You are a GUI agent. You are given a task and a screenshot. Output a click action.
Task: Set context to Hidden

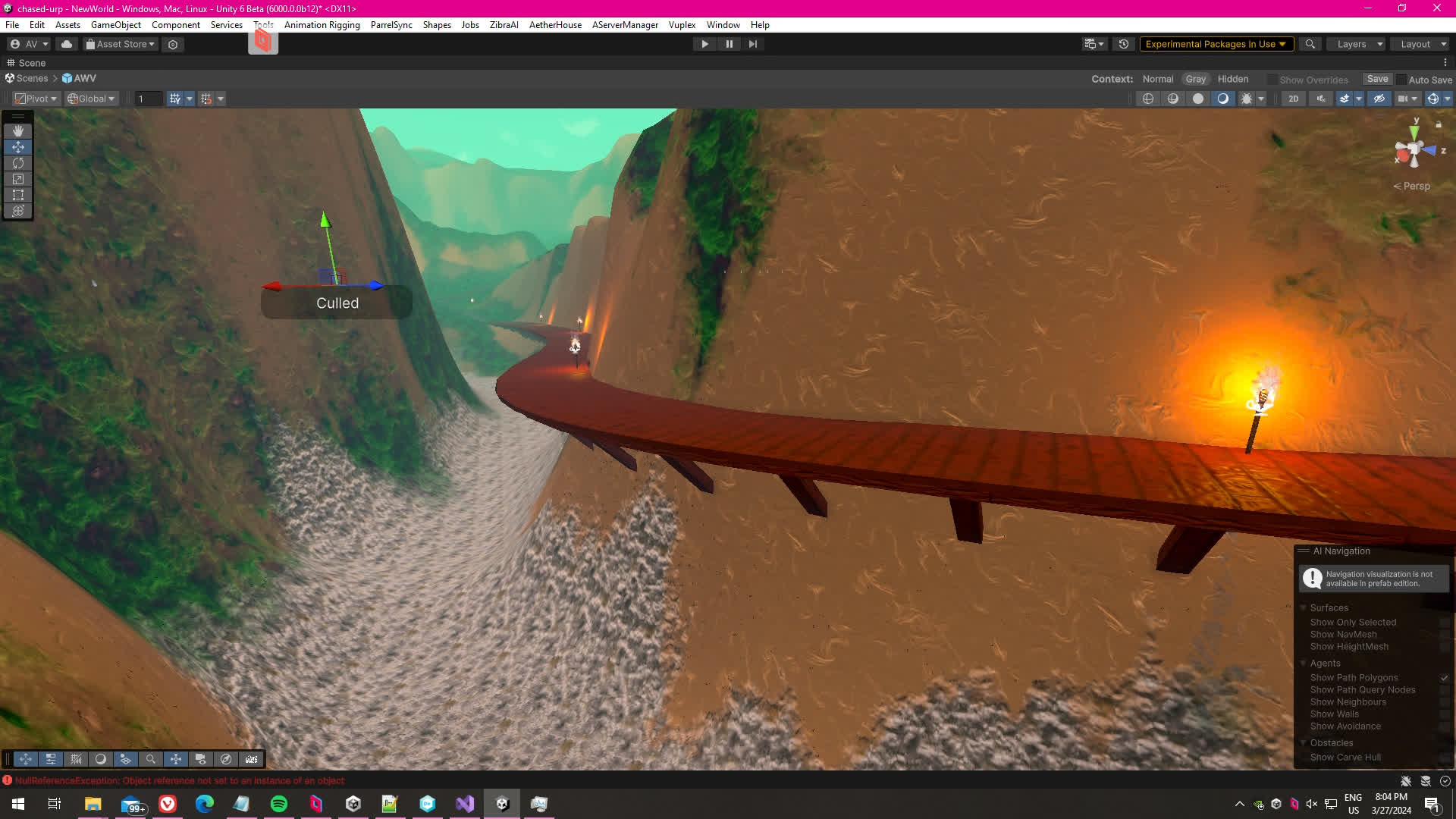1232,79
